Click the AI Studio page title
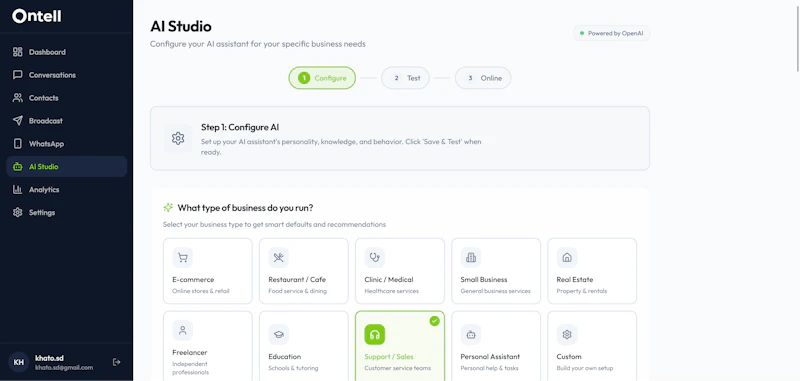The image size is (800, 381). point(181,26)
